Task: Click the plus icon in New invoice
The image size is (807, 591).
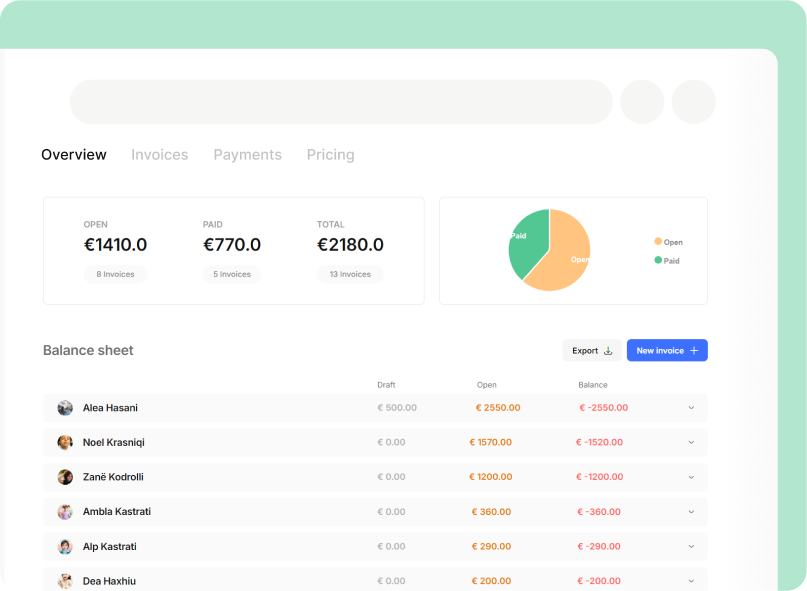Action: (x=694, y=351)
